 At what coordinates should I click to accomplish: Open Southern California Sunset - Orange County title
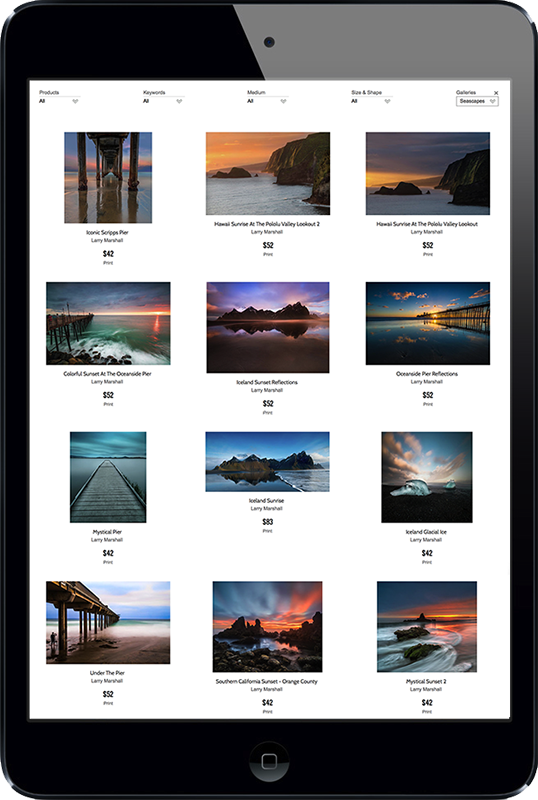click(x=266, y=682)
